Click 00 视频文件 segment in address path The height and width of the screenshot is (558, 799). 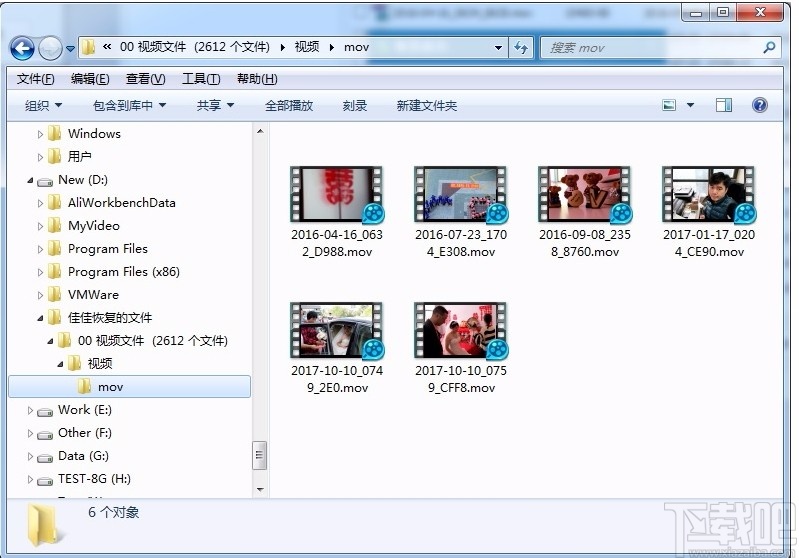(x=195, y=47)
